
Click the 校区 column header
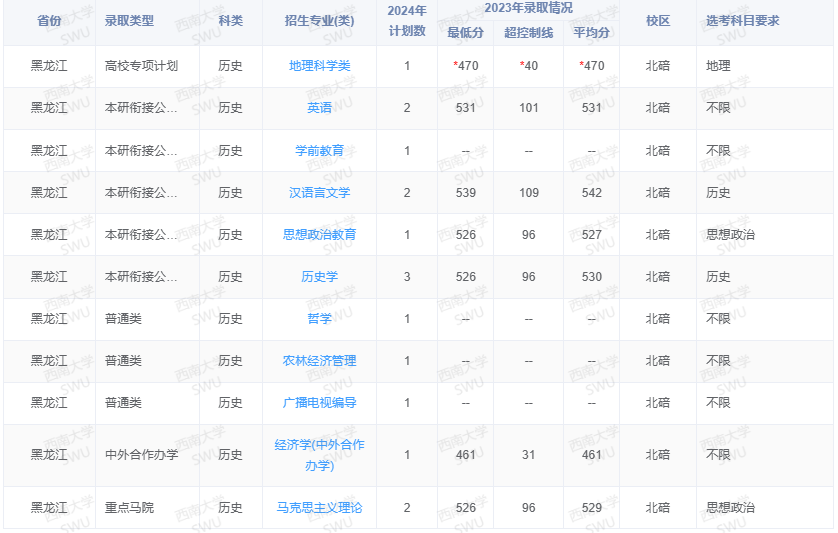[657, 21]
